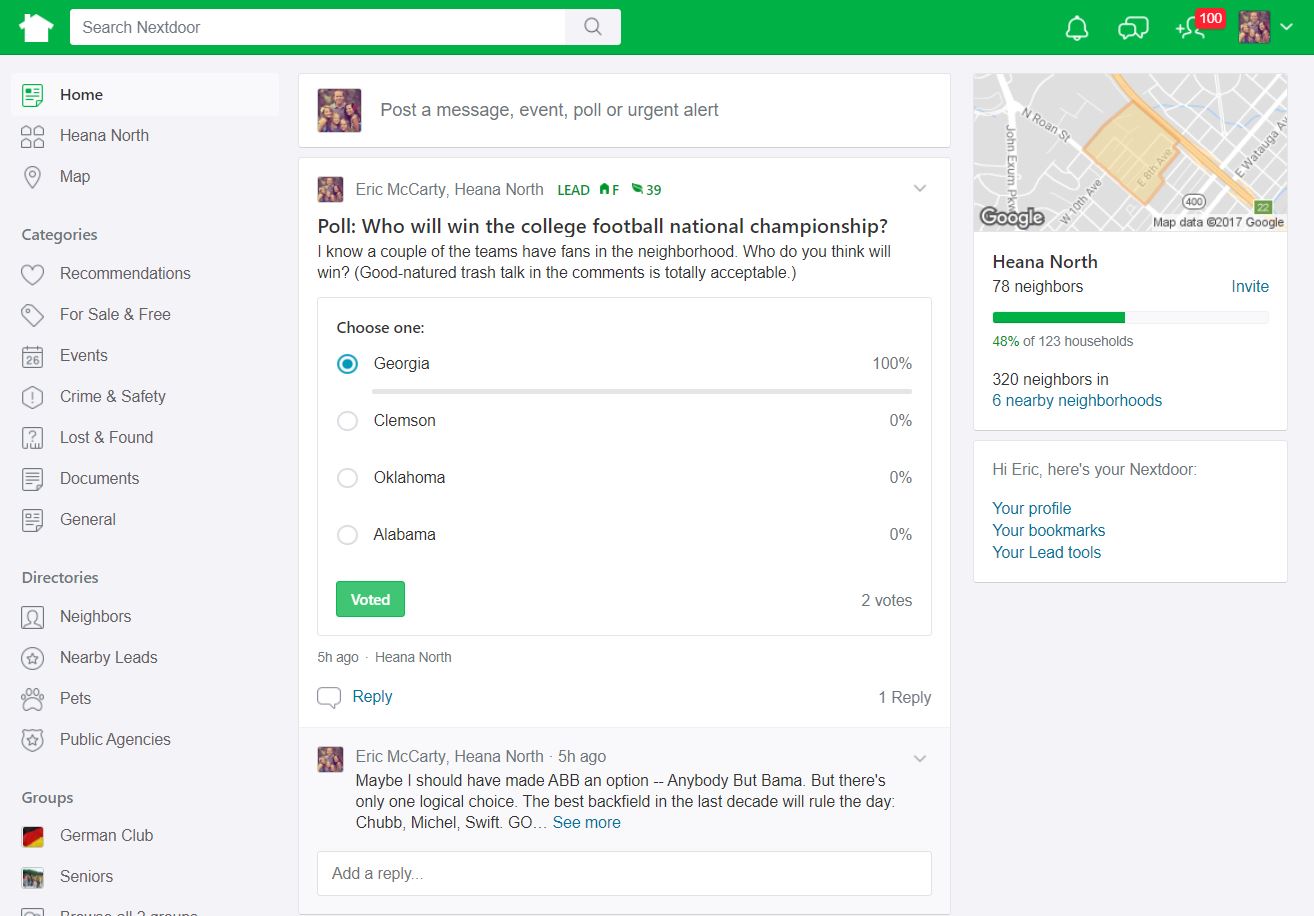This screenshot has width=1314, height=916.
Task: Click the Pets category icon
Action: click(31, 698)
